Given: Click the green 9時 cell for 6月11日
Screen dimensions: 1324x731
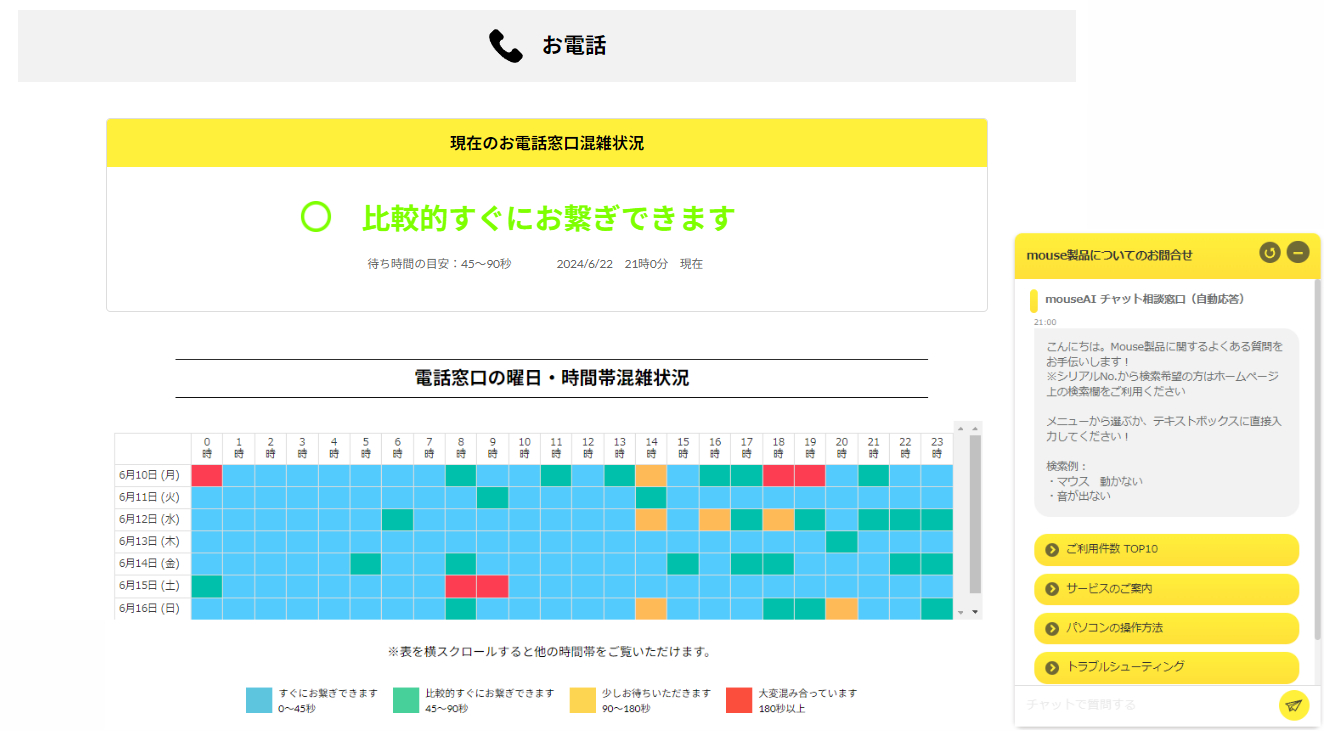Looking at the screenshot, I should click(492, 497).
